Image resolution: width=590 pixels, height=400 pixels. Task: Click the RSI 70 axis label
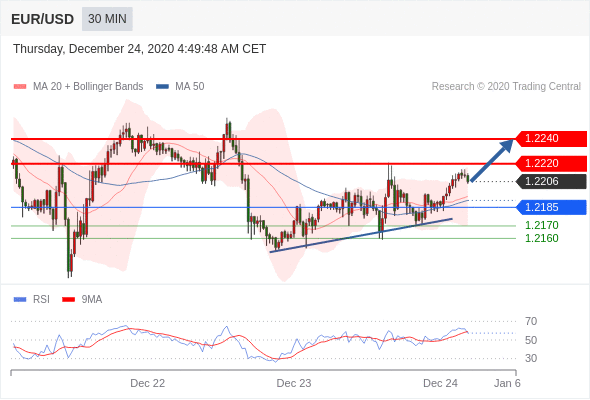coord(531,321)
